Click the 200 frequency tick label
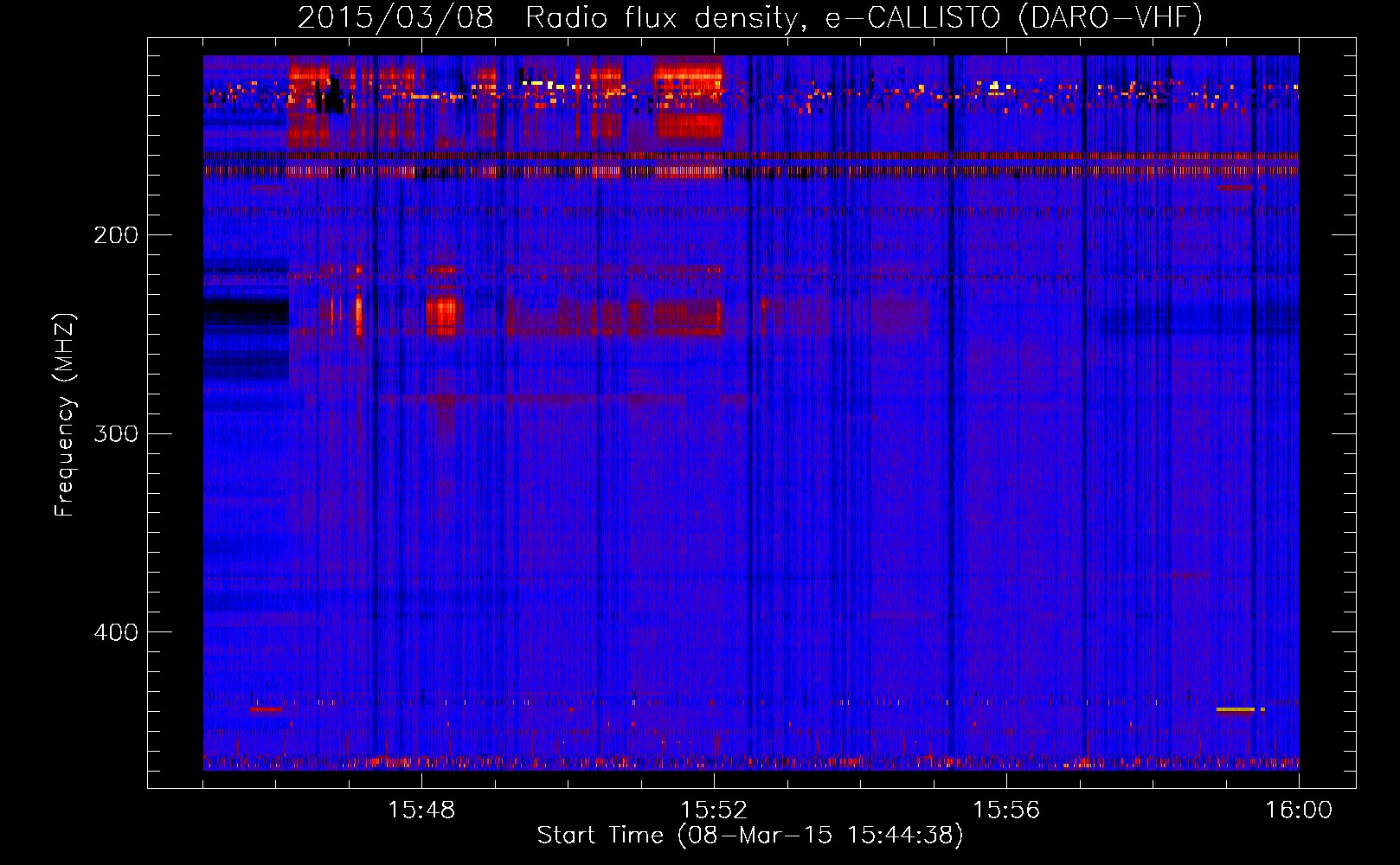 coord(116,235)
